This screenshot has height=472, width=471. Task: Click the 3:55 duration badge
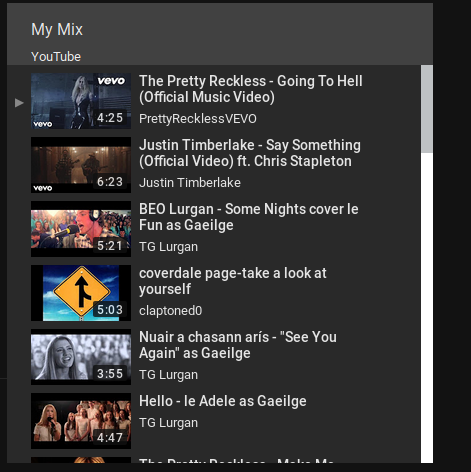[110, 374]
